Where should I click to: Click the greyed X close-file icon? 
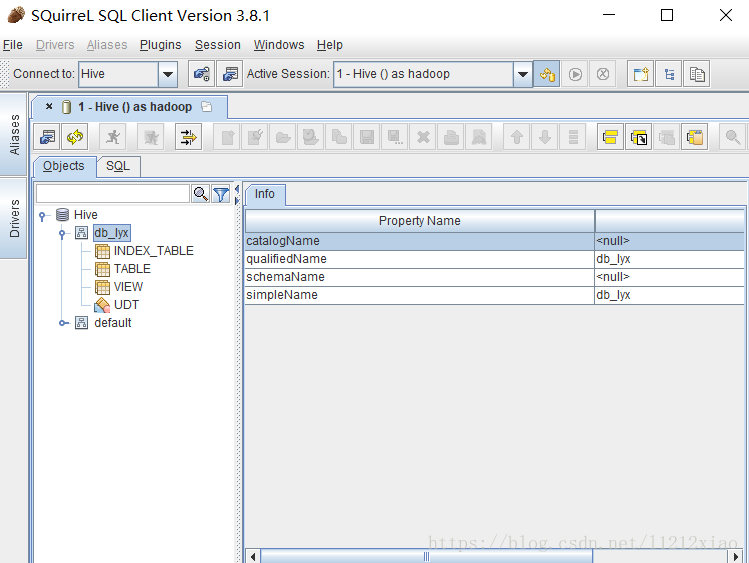423,138
